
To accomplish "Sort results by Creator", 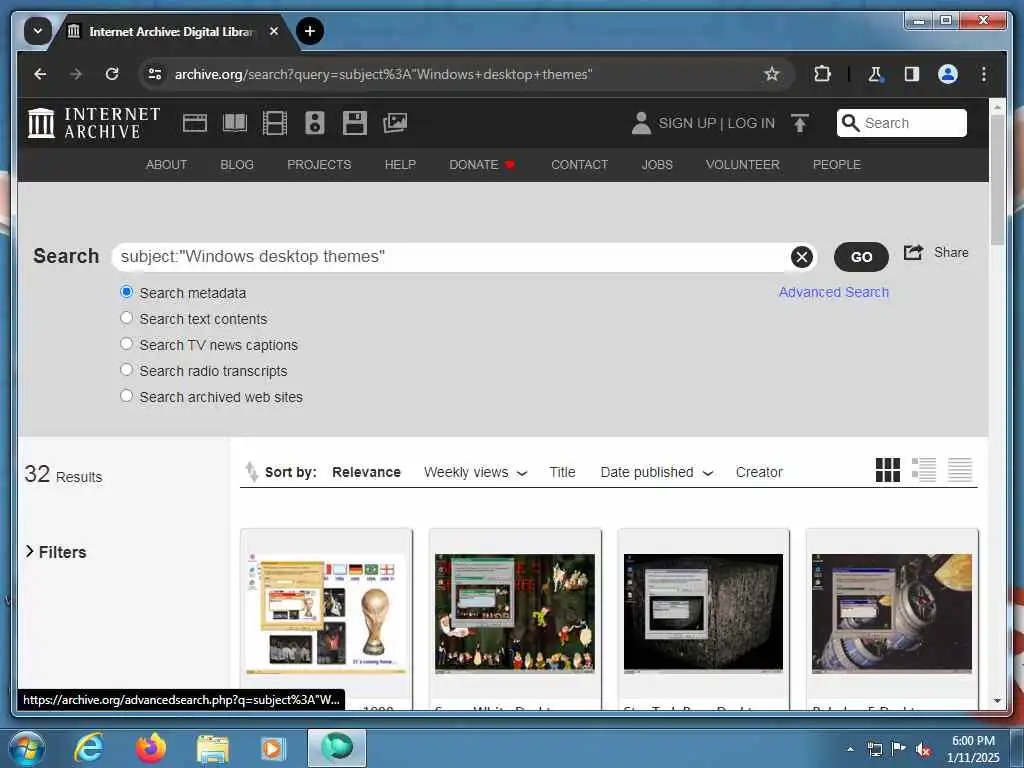I will [x=759, y=472].
